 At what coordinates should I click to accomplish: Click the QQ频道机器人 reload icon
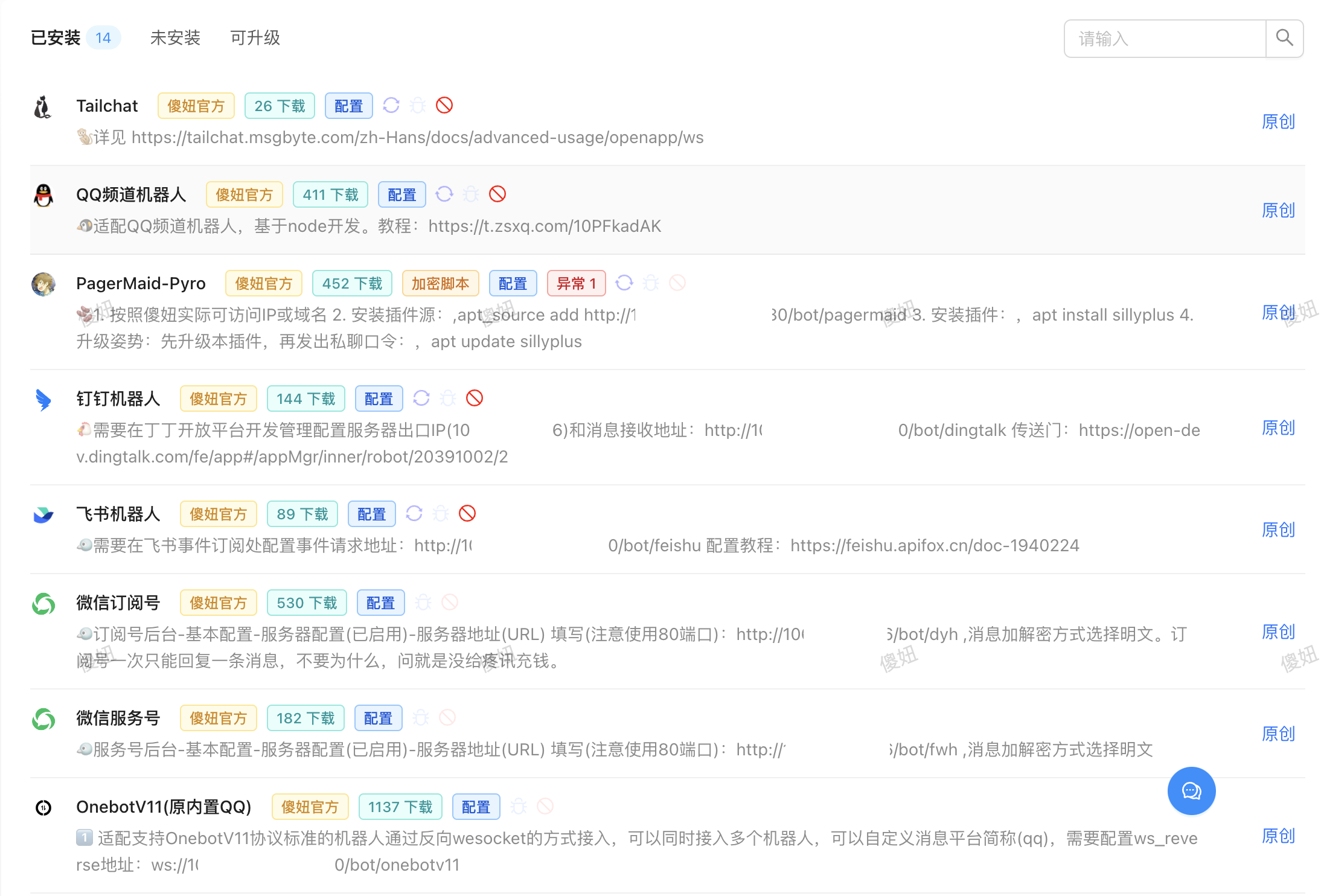[444, 194]
